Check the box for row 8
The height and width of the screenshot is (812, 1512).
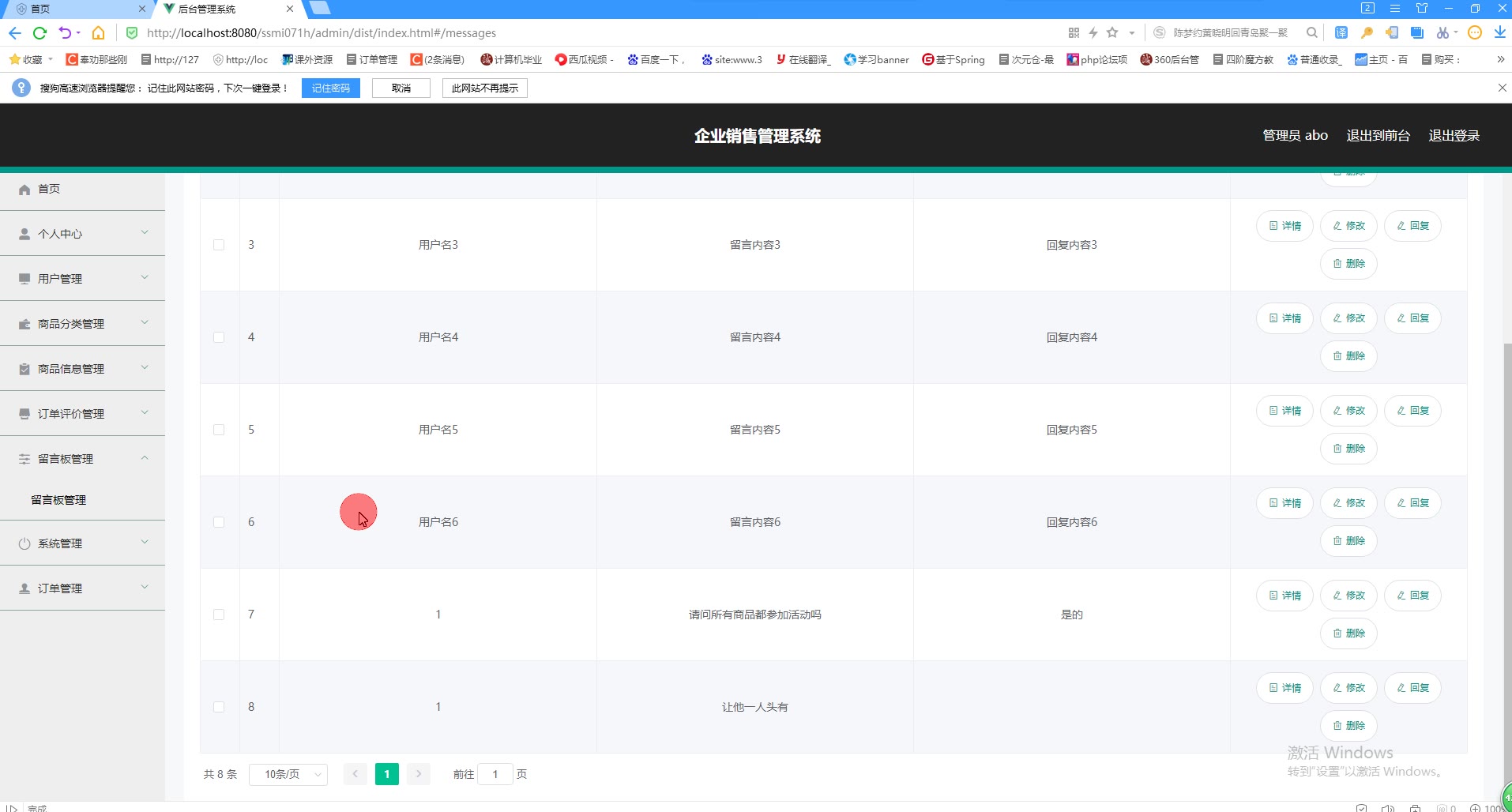[x=219, y=707]
